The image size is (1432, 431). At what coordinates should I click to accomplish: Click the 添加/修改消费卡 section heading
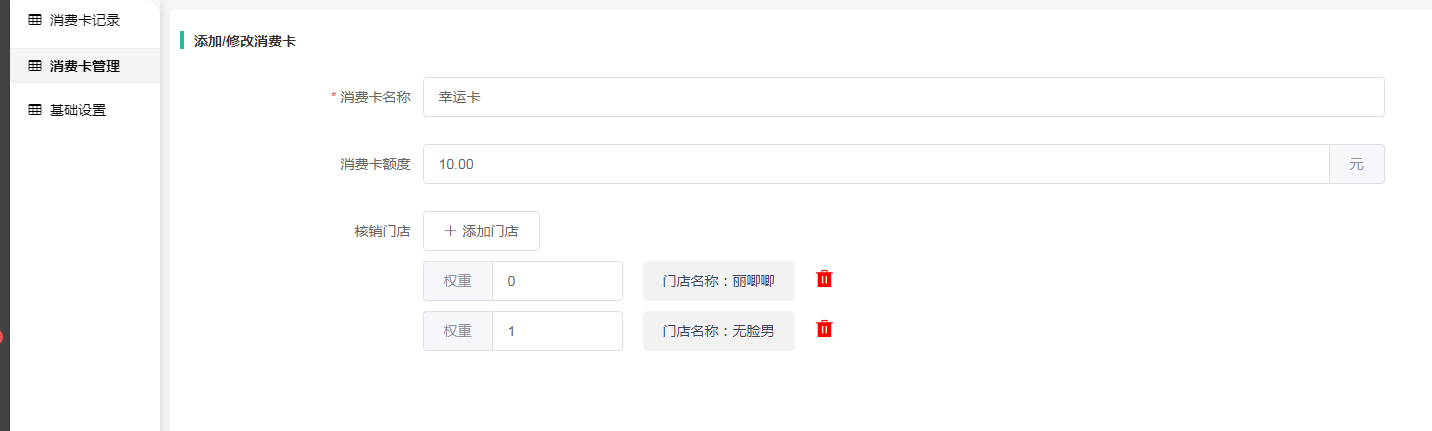(x=245, y=41)
